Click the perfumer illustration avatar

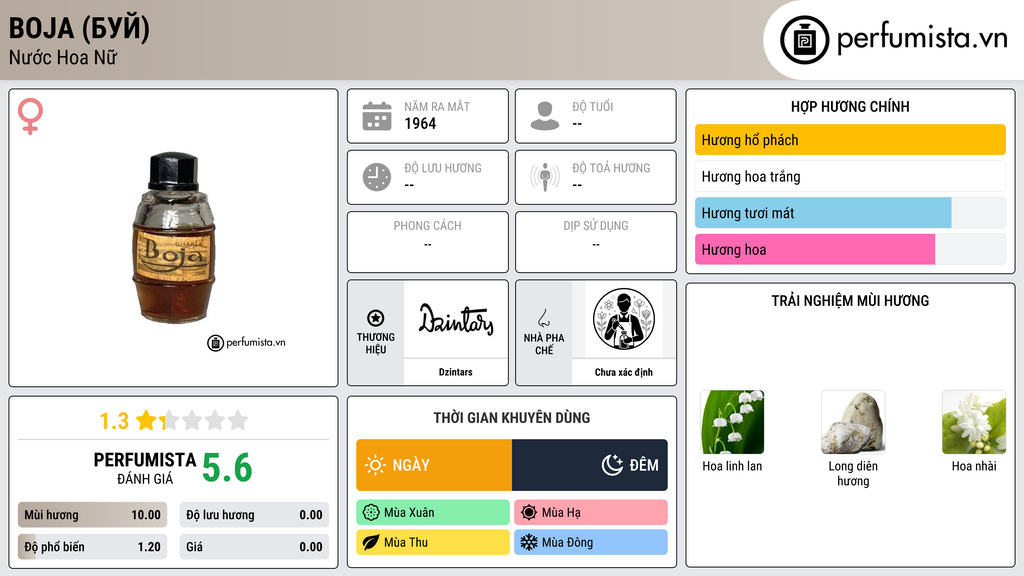tap(624, 319)
